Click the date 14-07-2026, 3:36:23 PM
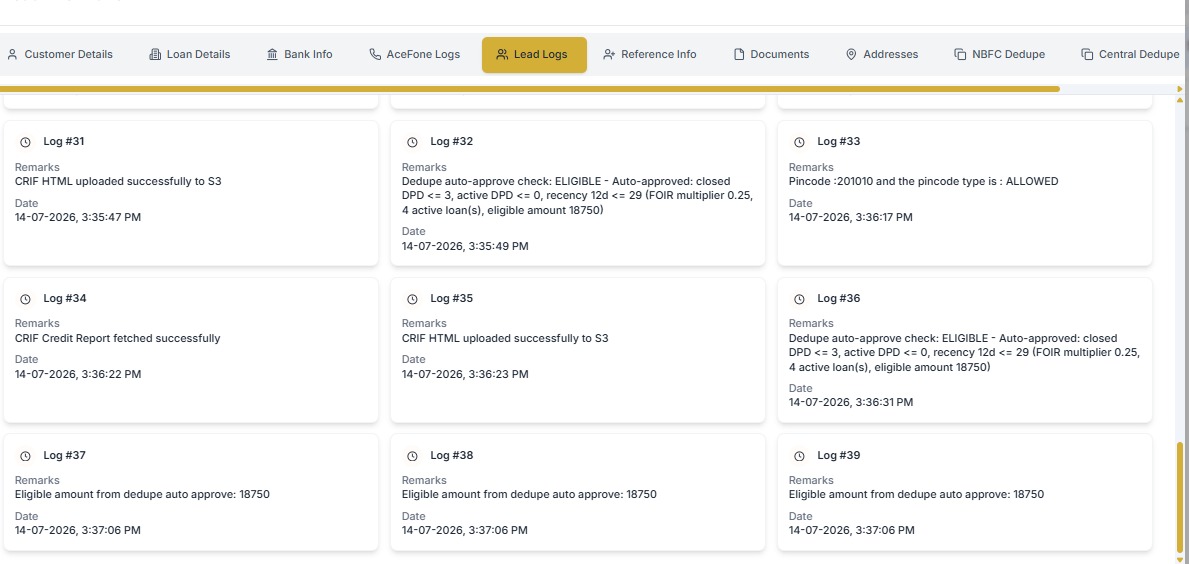 tap(465, 374)
